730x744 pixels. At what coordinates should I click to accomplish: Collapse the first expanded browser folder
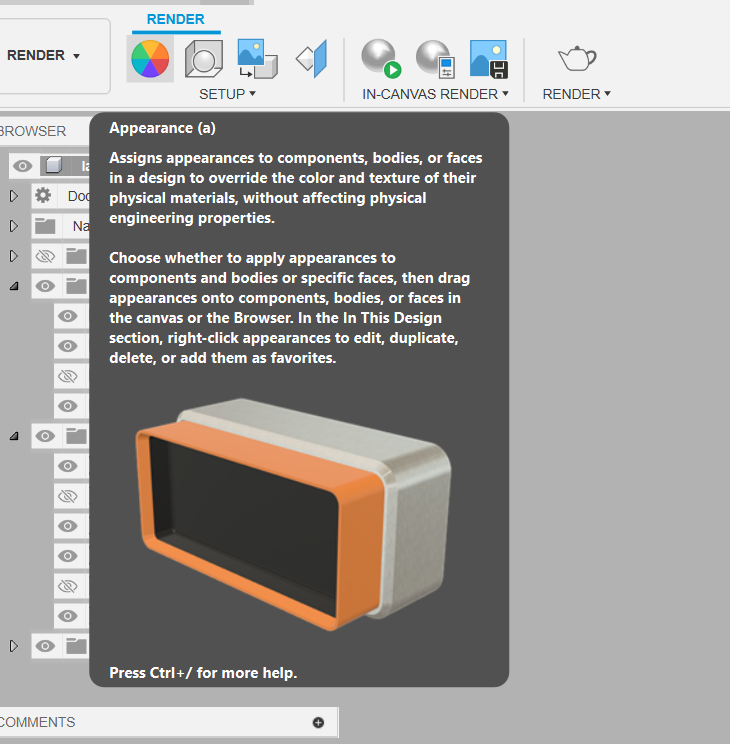[x=14, y=286]
